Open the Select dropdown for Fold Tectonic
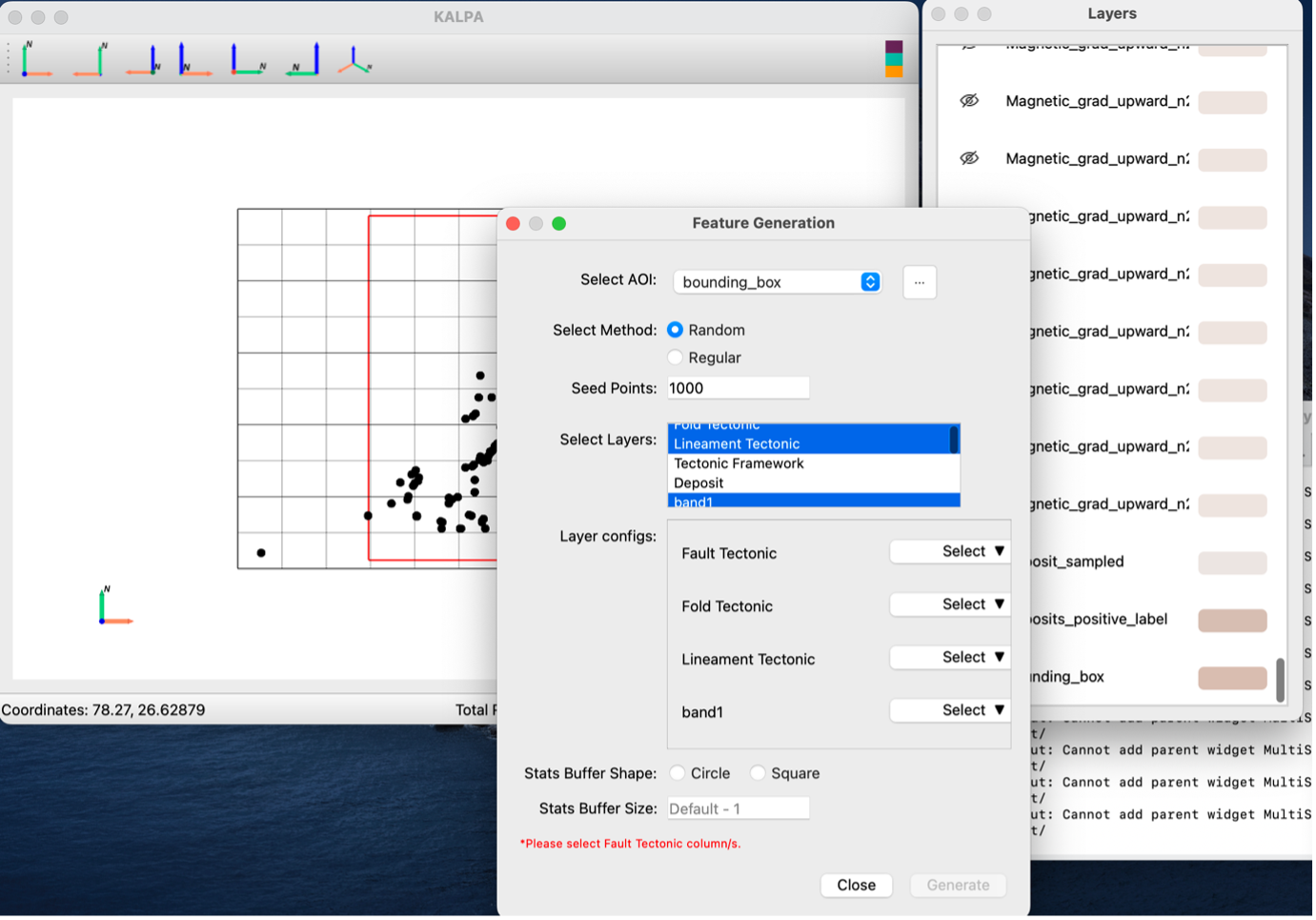 [950, 604]
